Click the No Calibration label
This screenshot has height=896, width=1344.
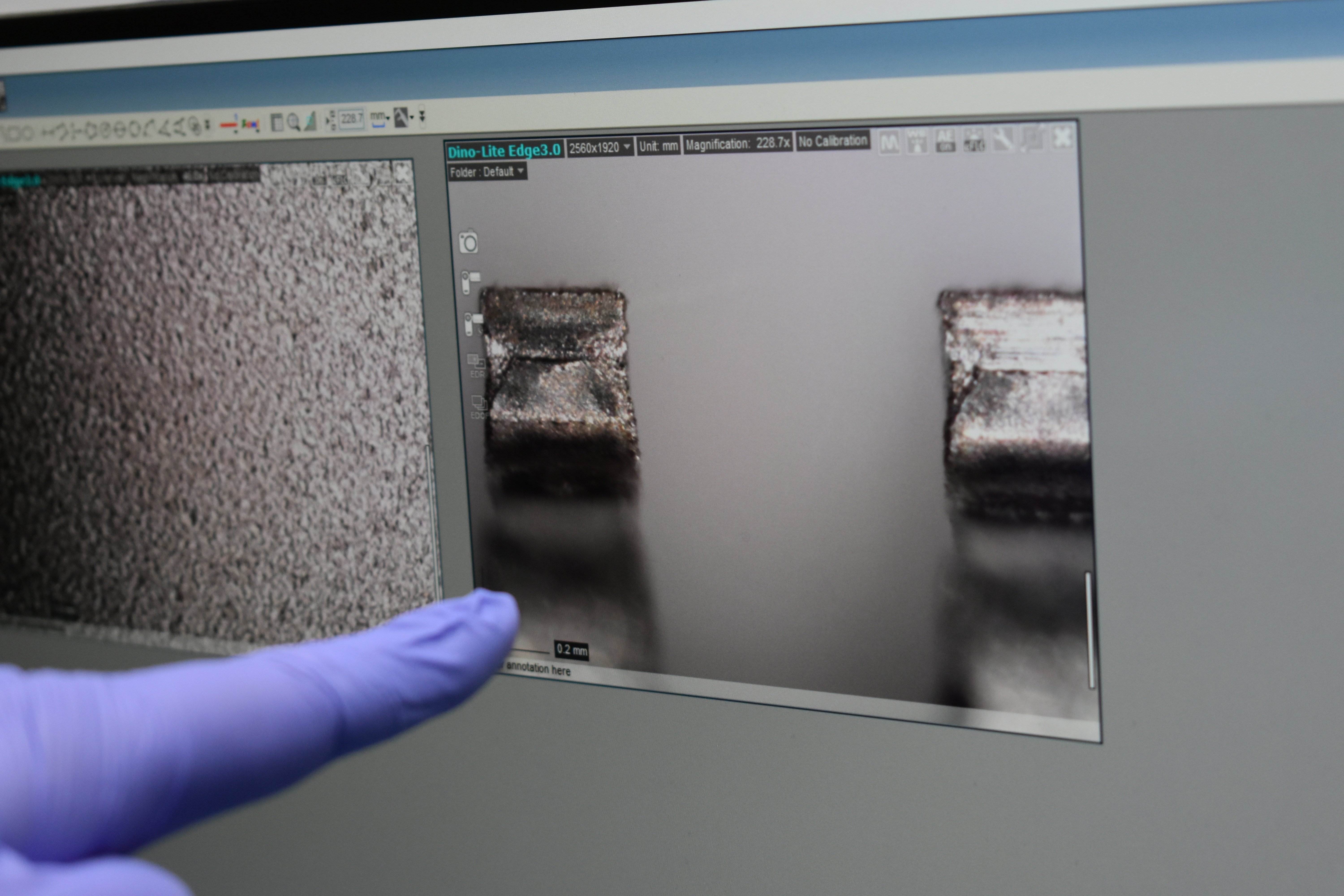pos(833,141)
